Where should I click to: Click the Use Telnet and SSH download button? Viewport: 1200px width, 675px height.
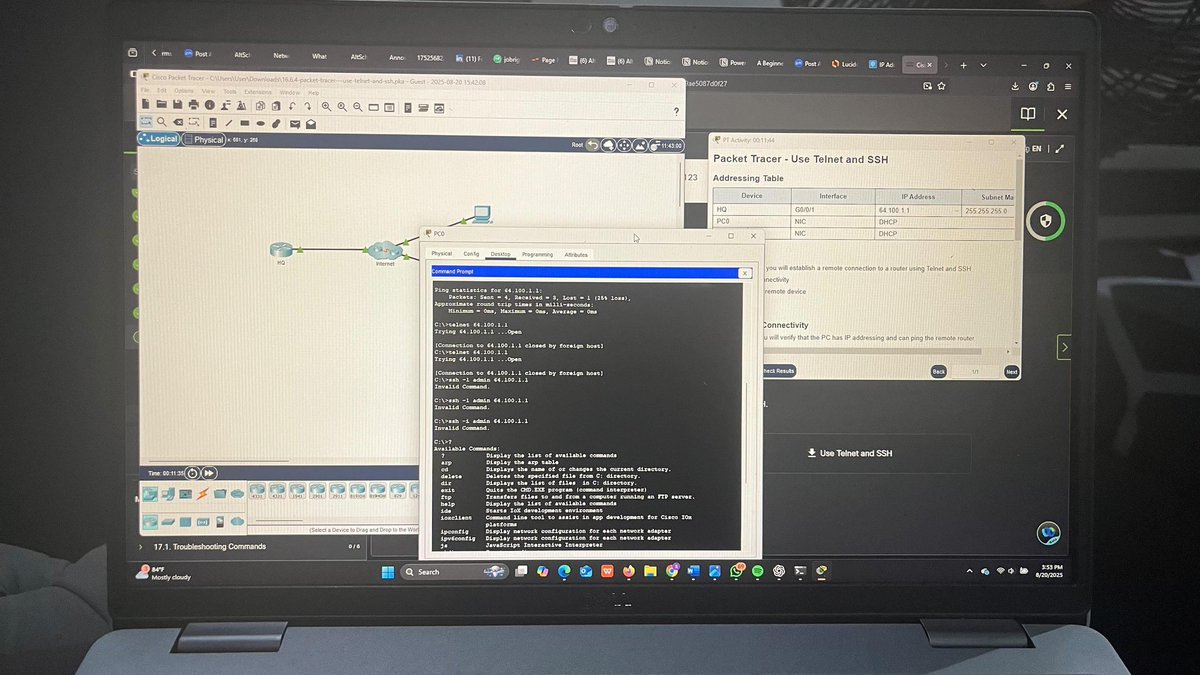pyautogui.click(x=849, y=453)
